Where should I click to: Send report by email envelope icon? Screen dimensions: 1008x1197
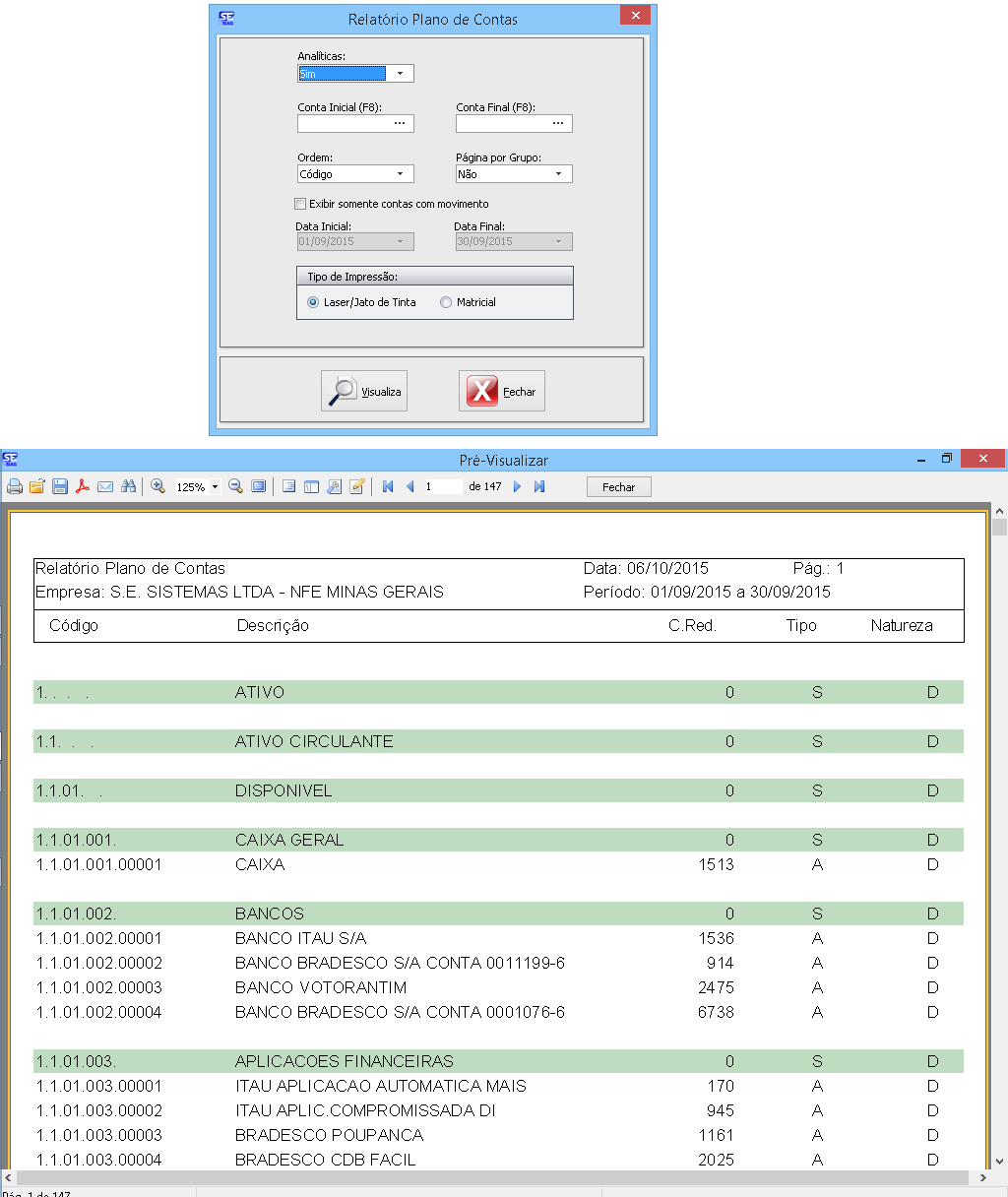coord(105,486)
